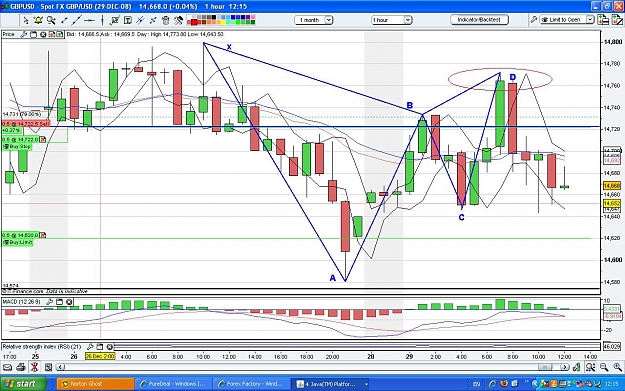Switch to PureDeal taskbar window
This screenshot has height=391, width=625.
point(174,384)
